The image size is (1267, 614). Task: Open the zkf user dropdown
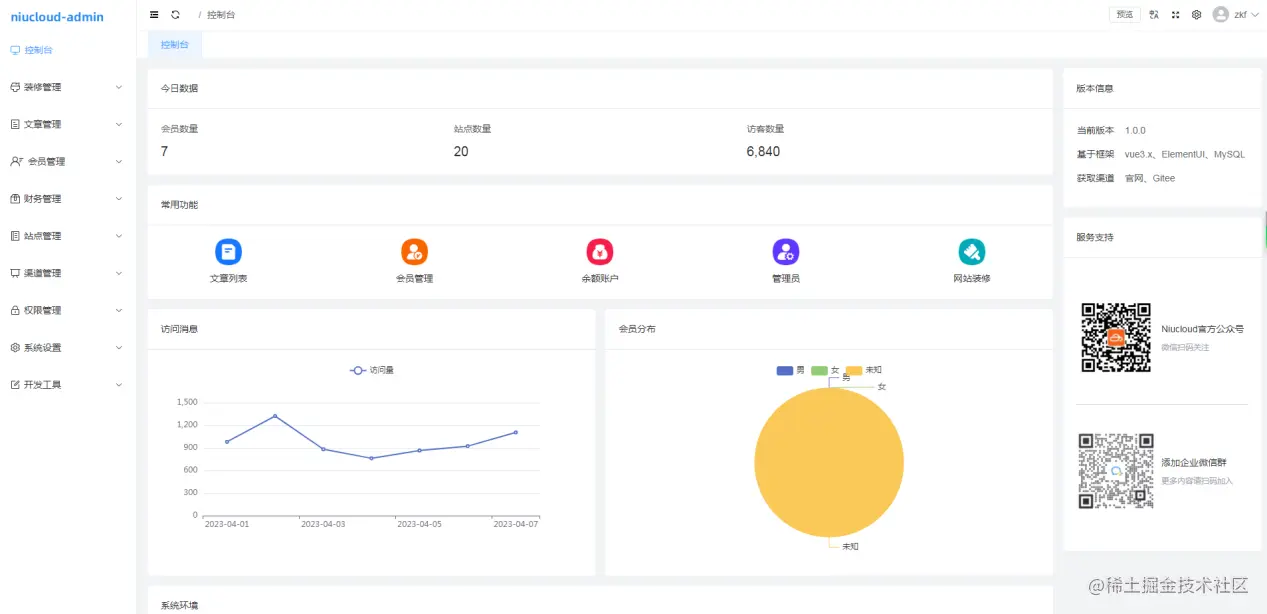pos(1236,15)
